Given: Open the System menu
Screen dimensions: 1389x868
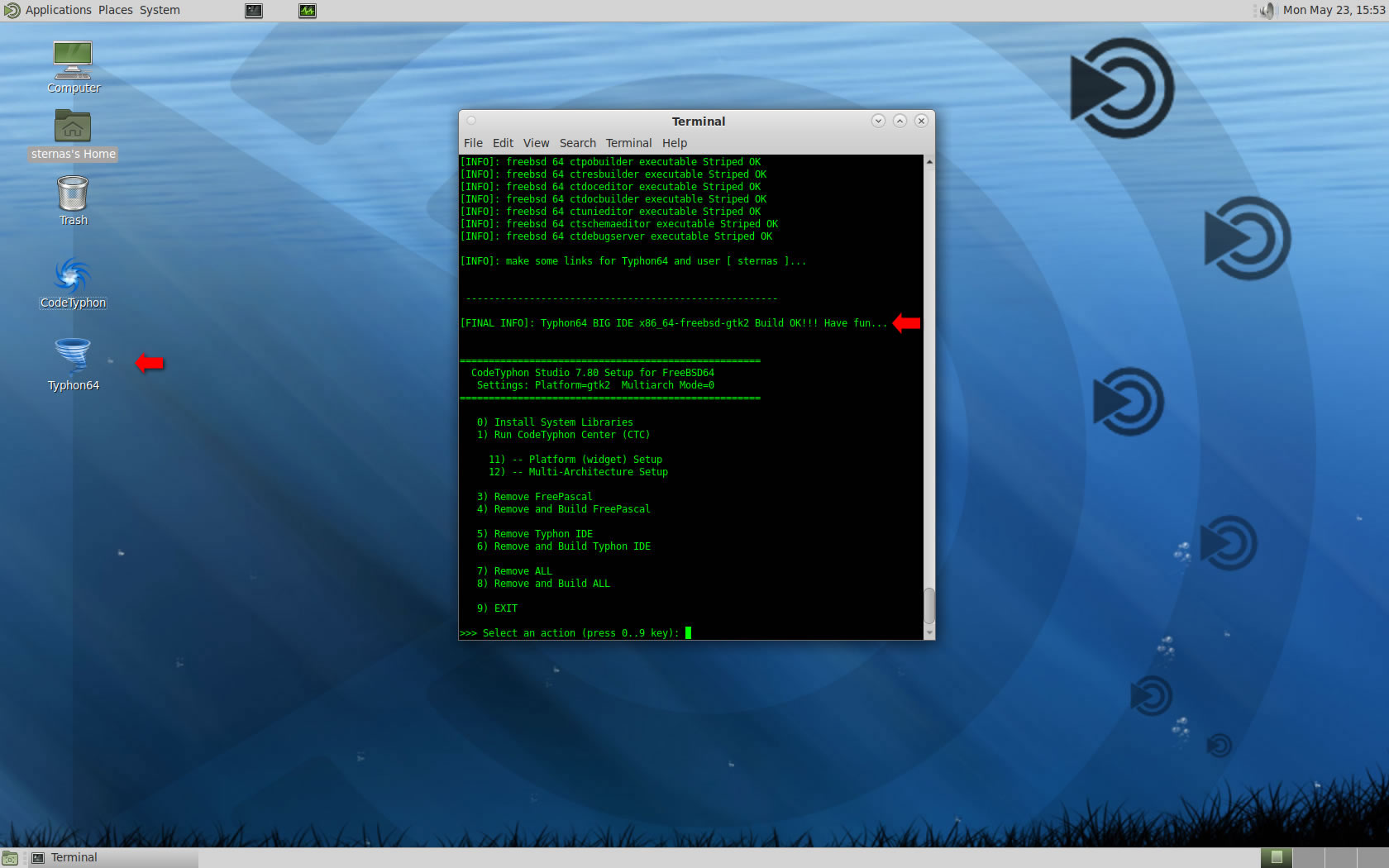Looking at the screenshot, I should click(160, 10).
